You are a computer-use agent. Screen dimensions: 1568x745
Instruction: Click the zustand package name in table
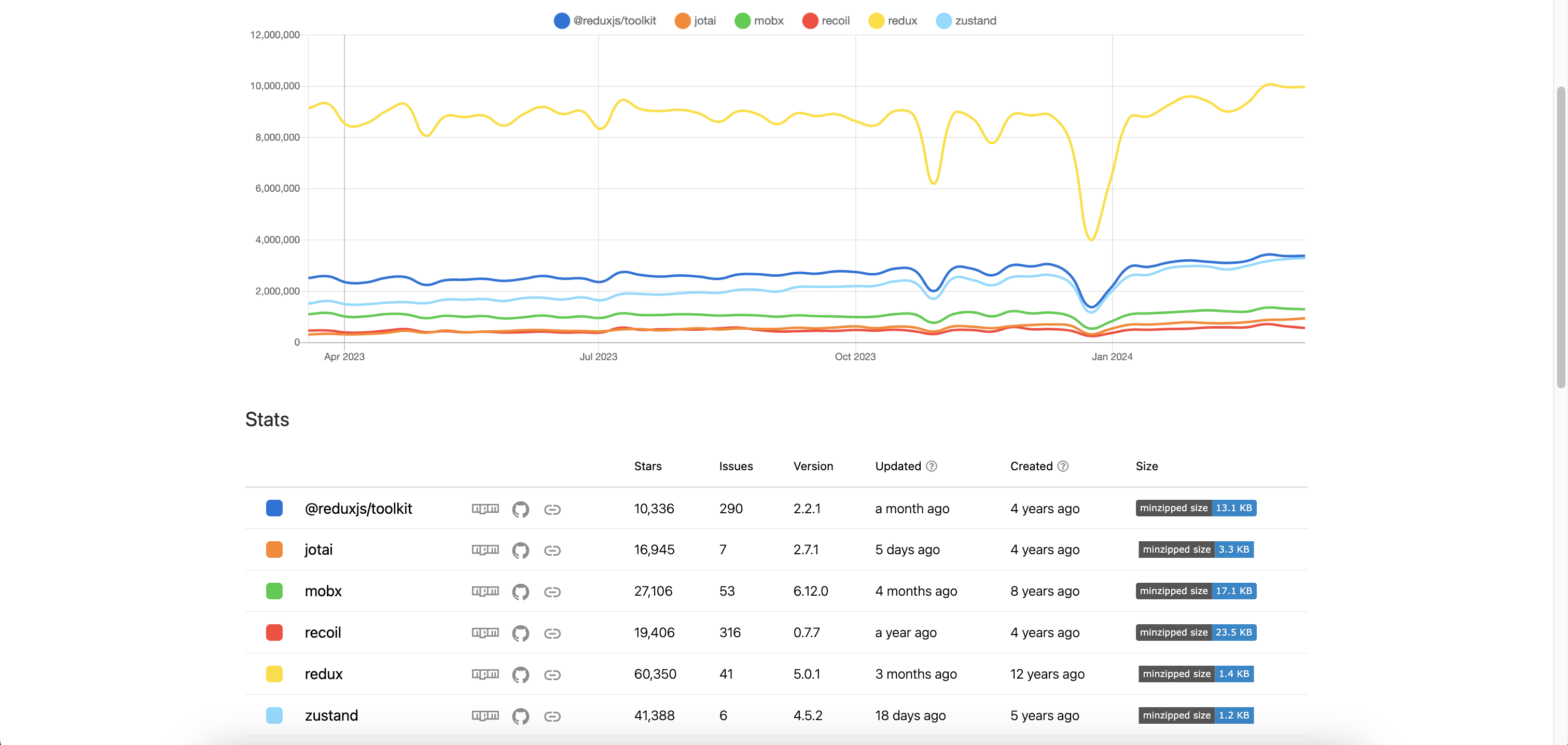[331, 715]
